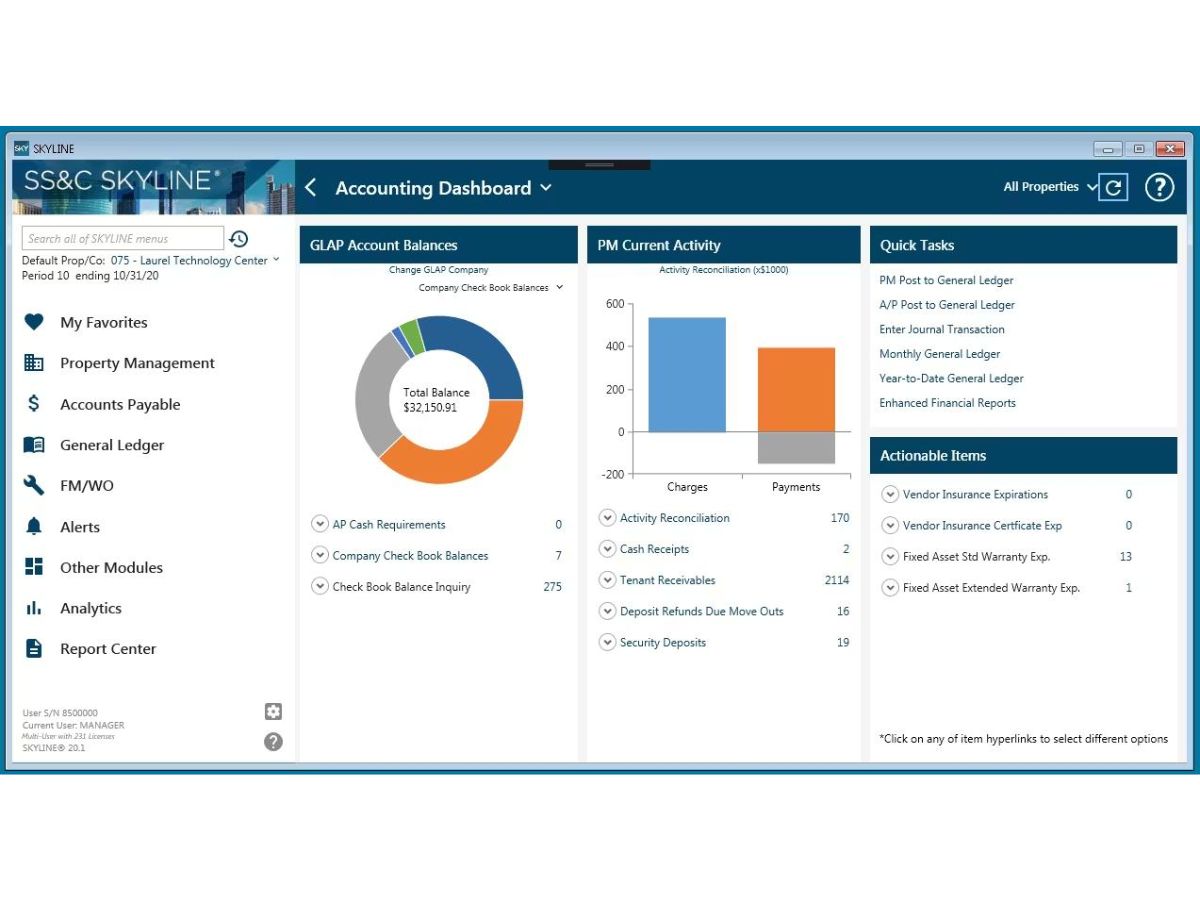Expand Check Book Balance Inquiry row

pos(320,586)
